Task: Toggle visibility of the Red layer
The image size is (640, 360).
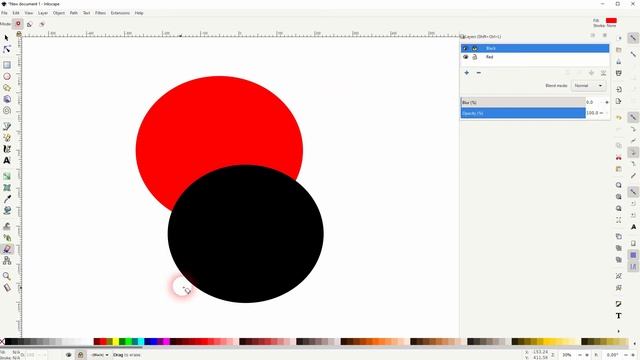Action: (x=465, y=57)
